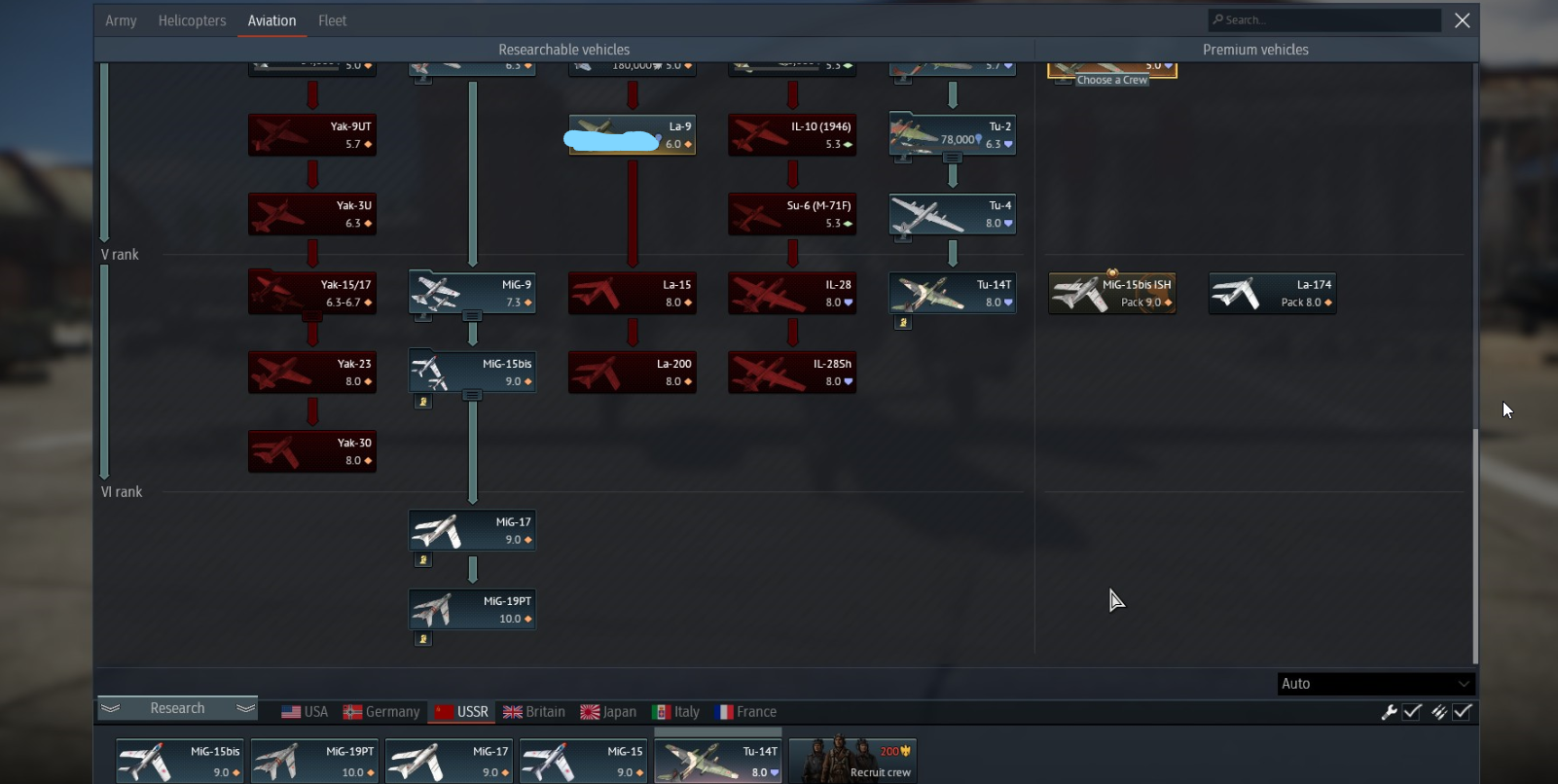This screenshot has height=784, width=1558.
Task: Select the Yak-9UT aircraft in the tree
Action: coord(312,135)
